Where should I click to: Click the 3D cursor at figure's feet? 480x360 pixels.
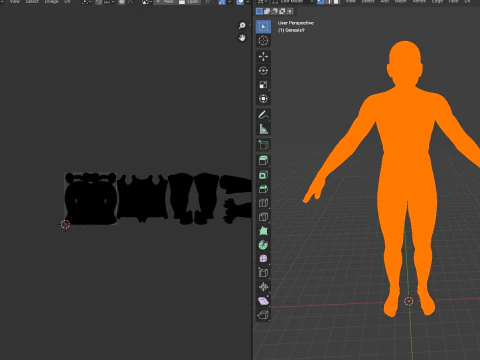pyautogui.click(x=409, y=301)
